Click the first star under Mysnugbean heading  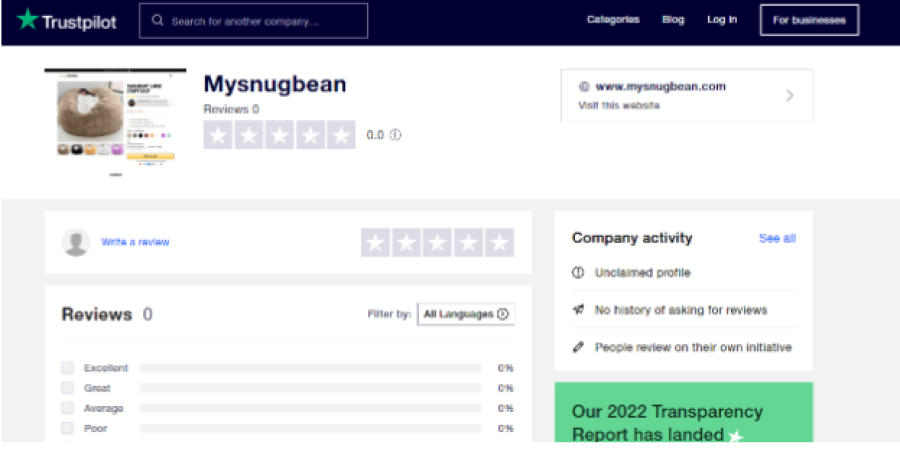(218, 135)
